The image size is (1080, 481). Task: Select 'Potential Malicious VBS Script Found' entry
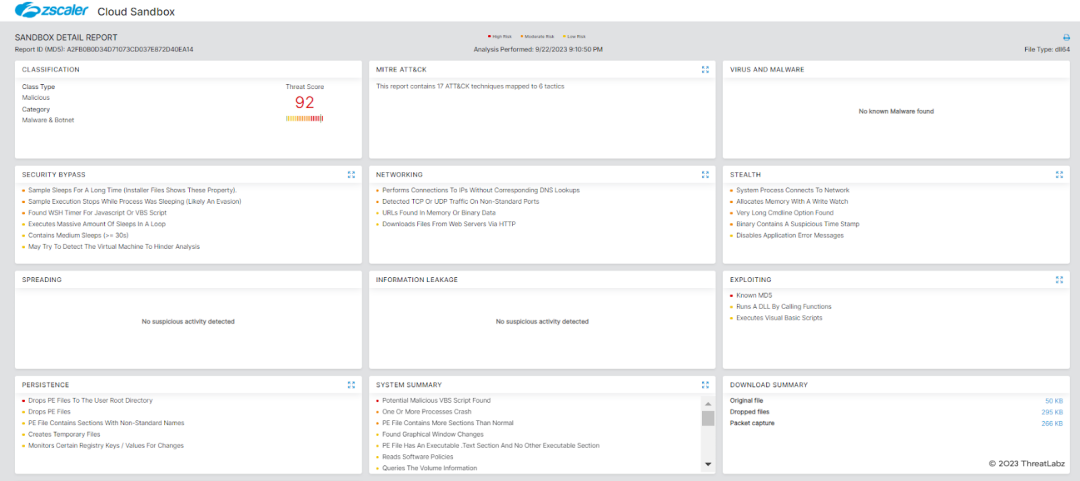[x=436, y=400]
